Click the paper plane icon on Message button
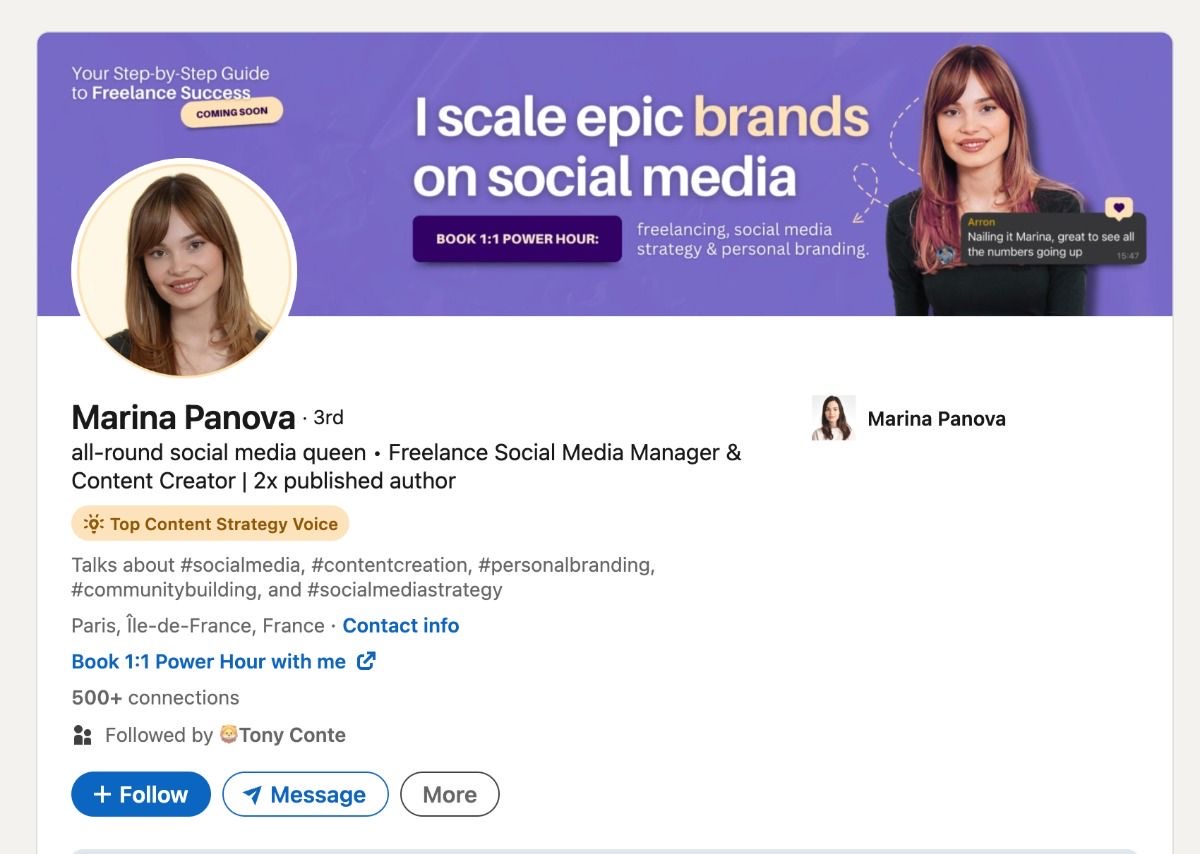The image size is (1200, 854). coord(252,795)
